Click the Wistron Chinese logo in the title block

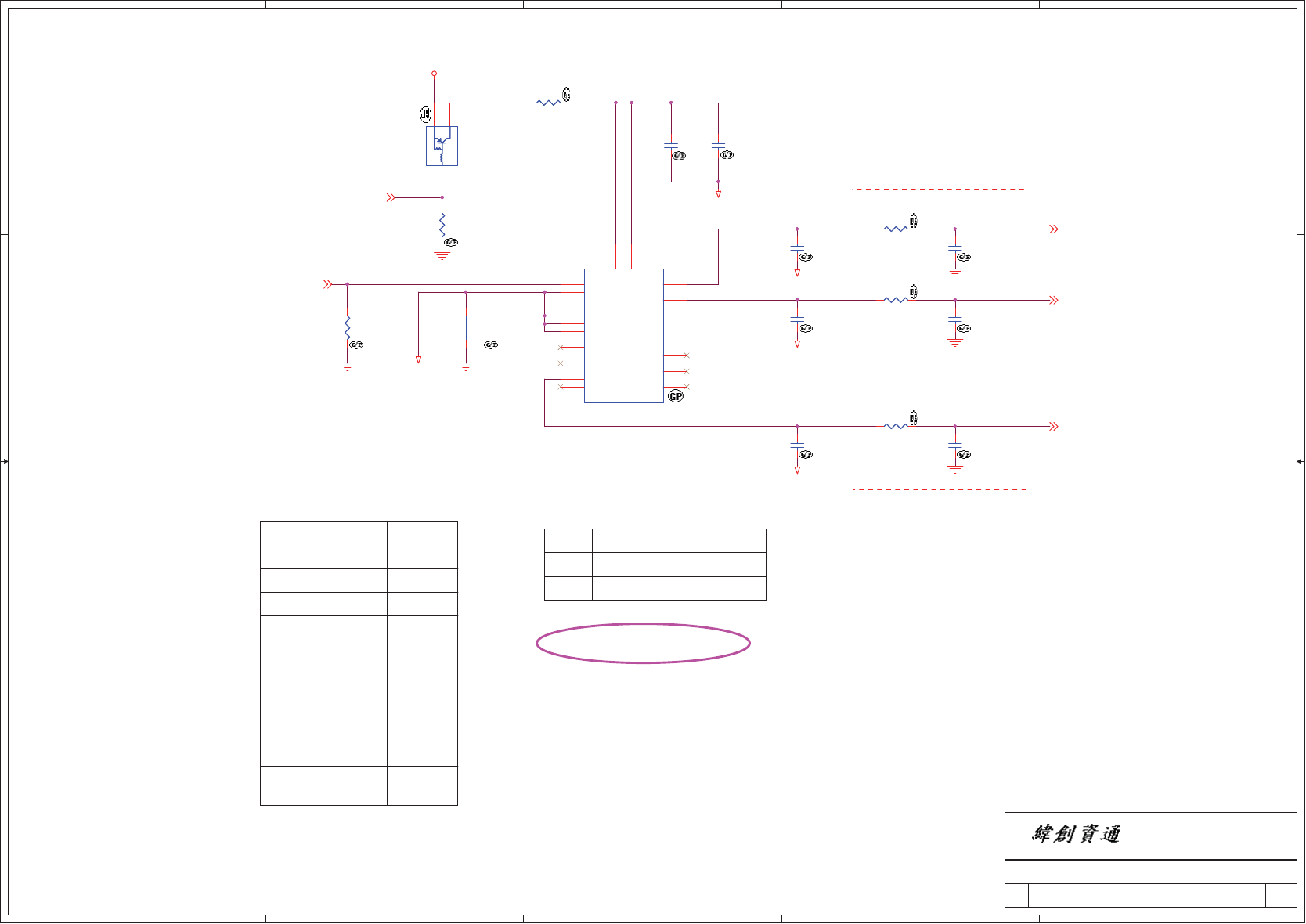pos(1076,834)
